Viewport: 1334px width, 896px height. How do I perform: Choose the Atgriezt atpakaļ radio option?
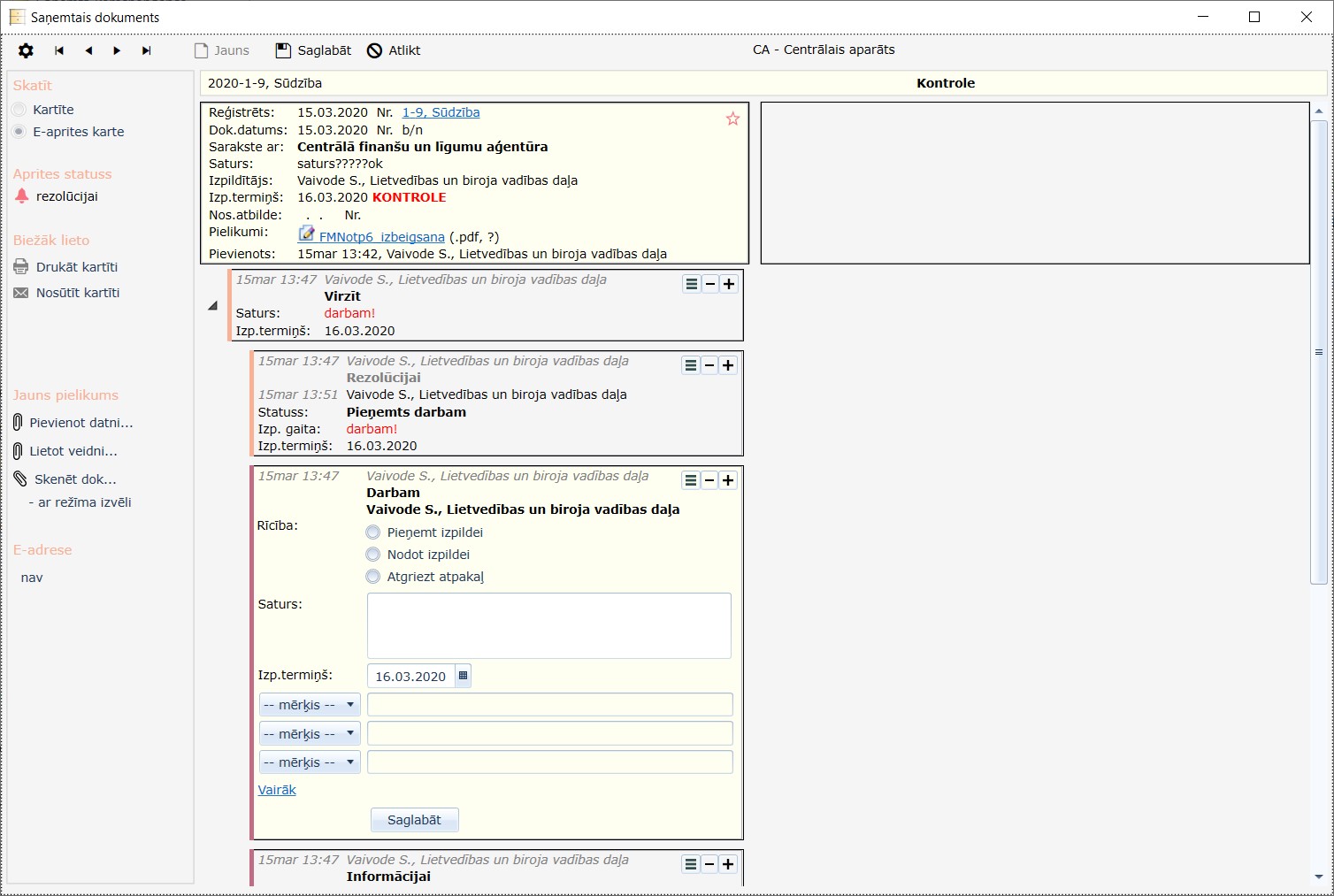[373, 577]
